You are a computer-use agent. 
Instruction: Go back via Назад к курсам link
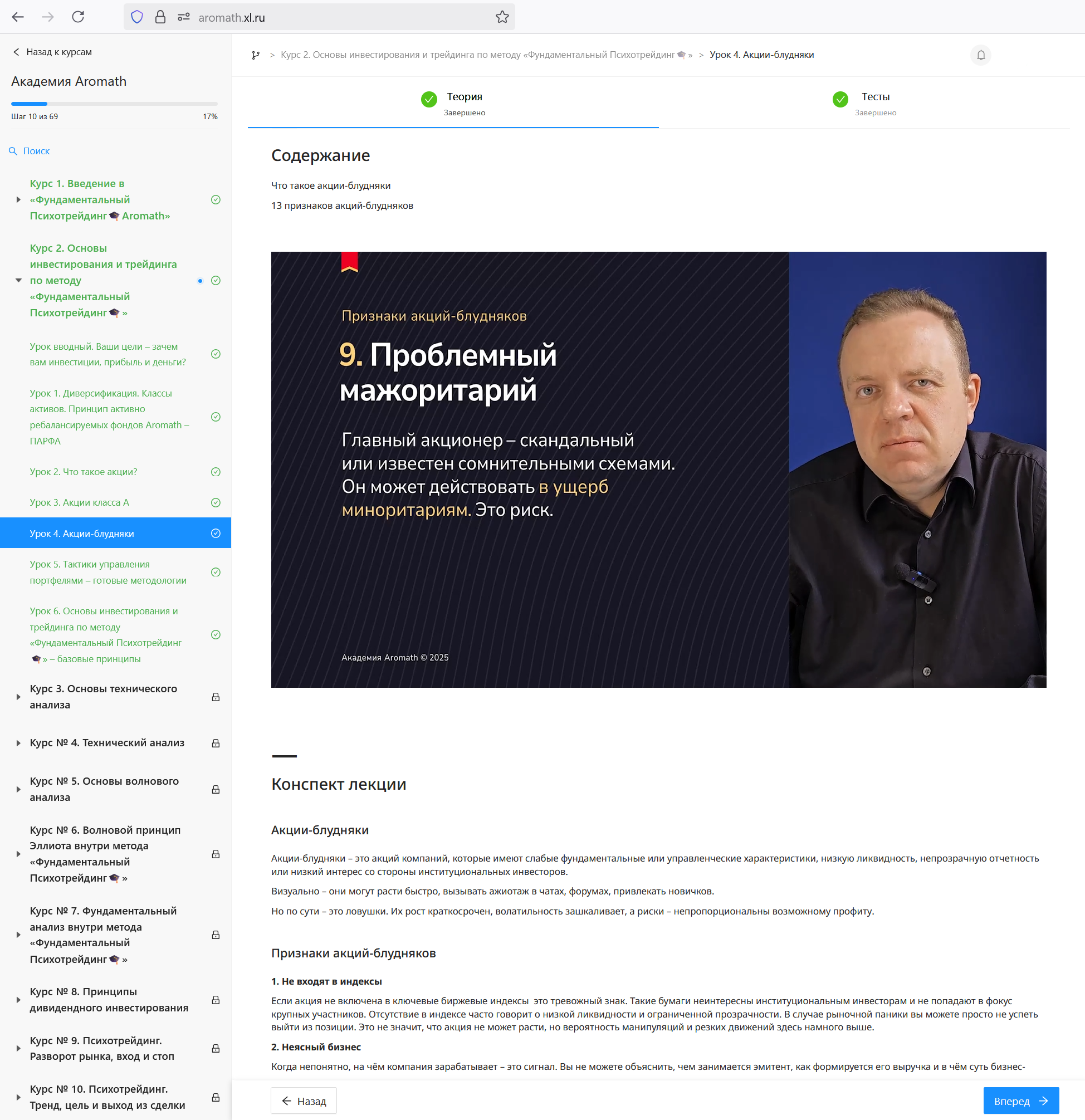pyautogui.click(x=52, y=52)
